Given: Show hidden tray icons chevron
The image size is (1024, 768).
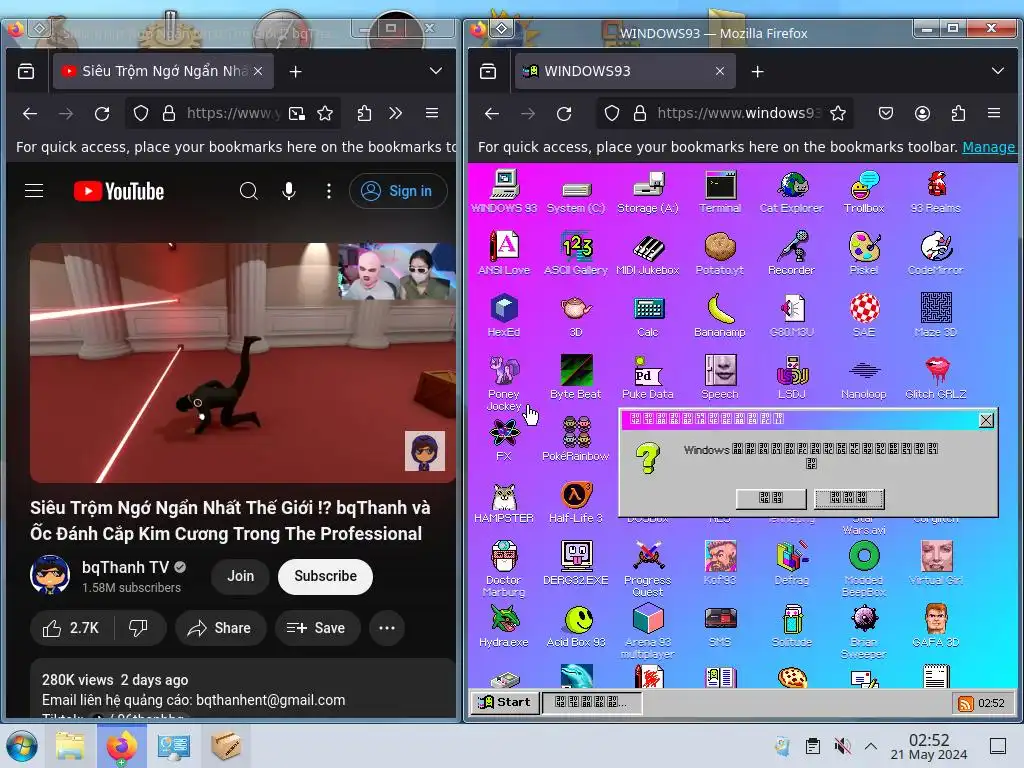Looking at the screenshot, I should click(871, 746).
